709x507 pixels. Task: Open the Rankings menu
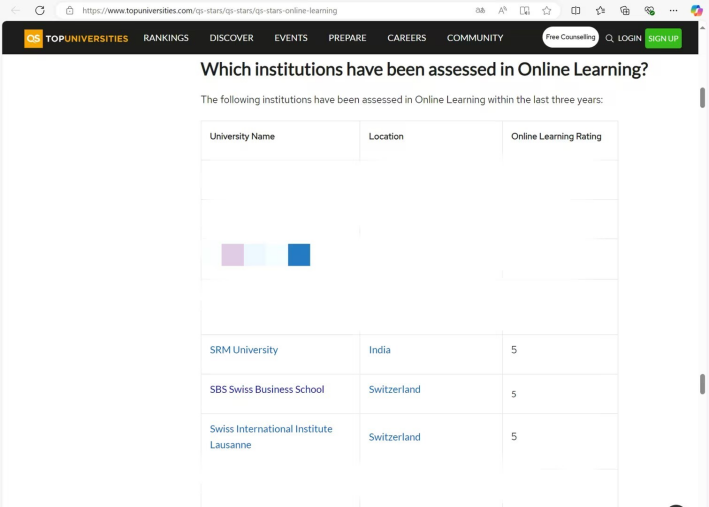pos(166,38)
